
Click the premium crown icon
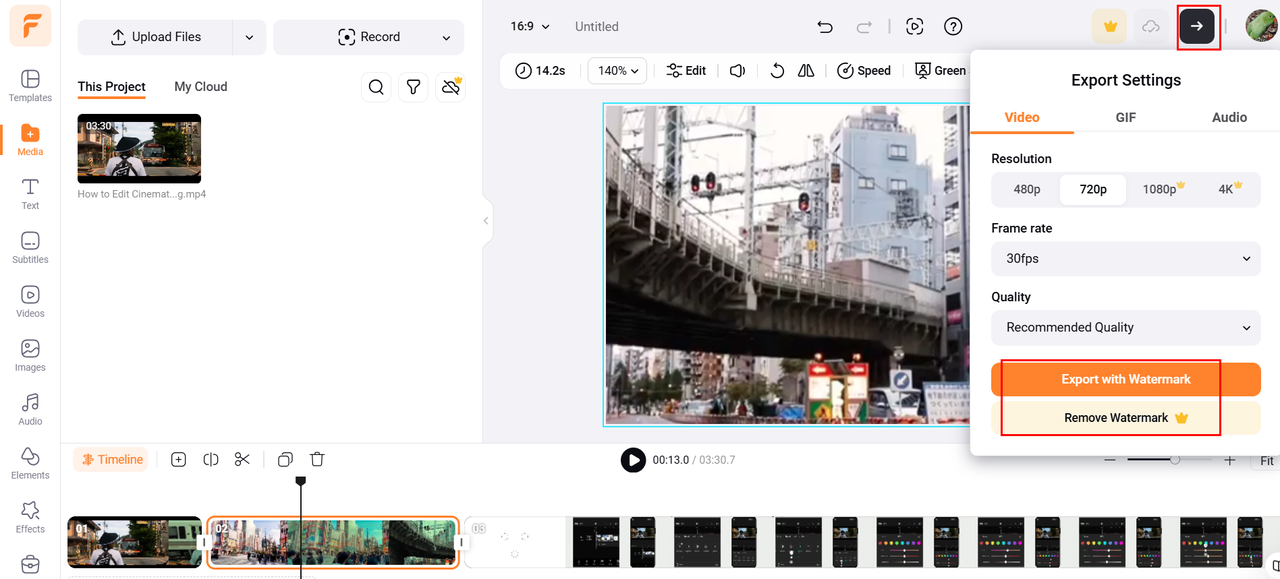(1110, 27)
